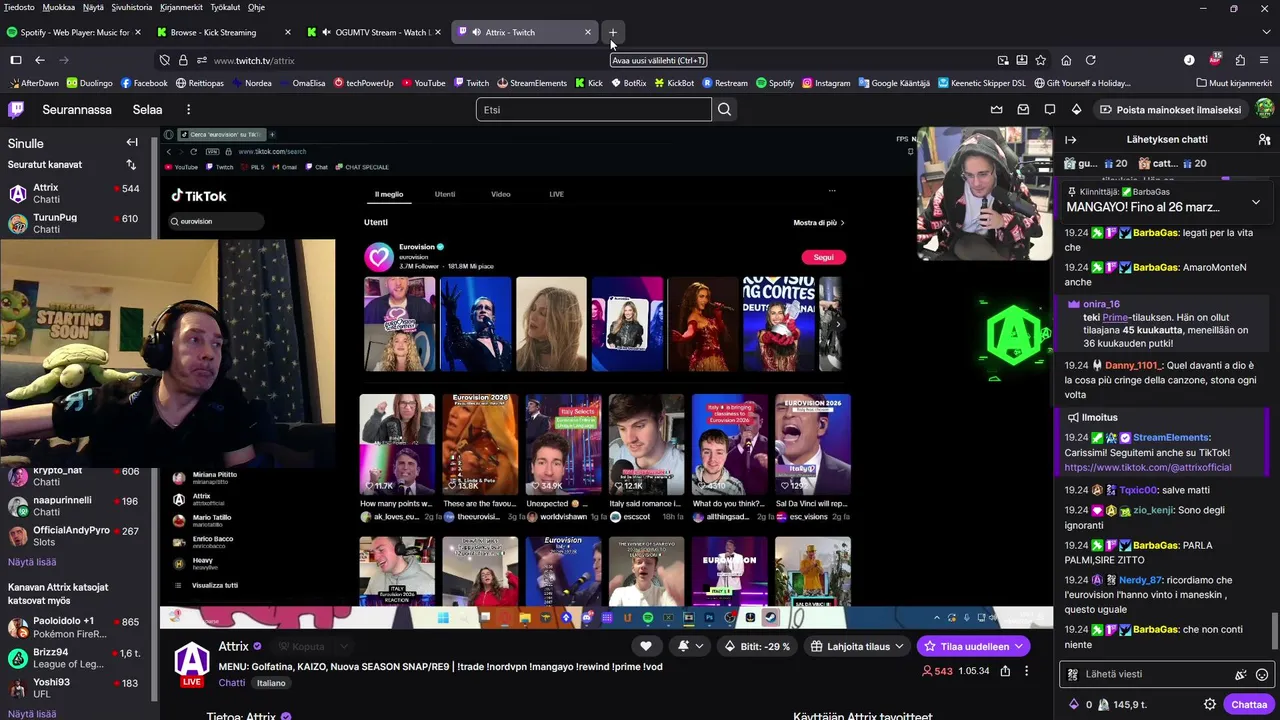The height and width of the screenshot is (720, 1280).
Task: Open Bitit -29 % offer button
Action: click(x=758, y=646)
